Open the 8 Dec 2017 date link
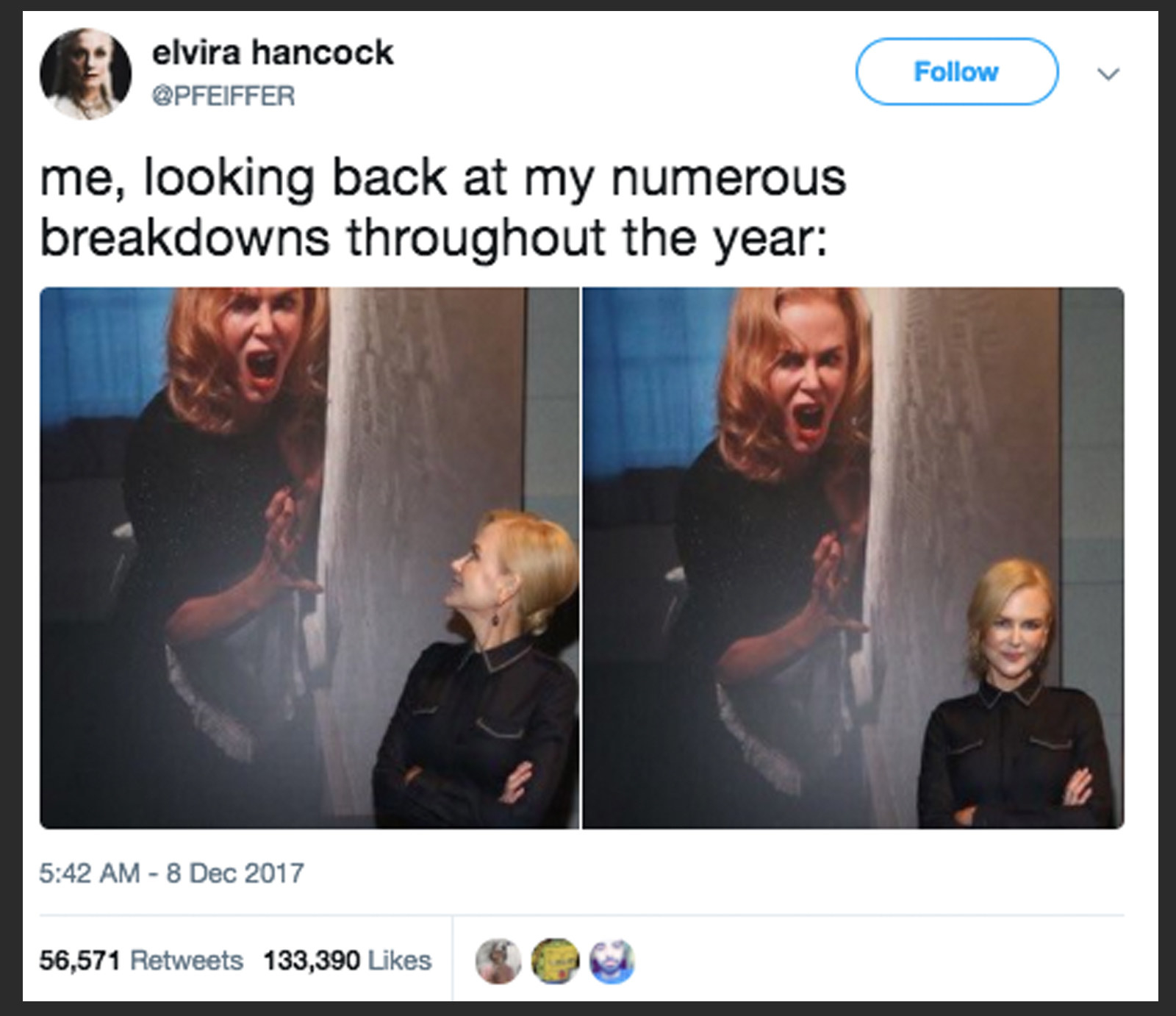 point(235,873)
